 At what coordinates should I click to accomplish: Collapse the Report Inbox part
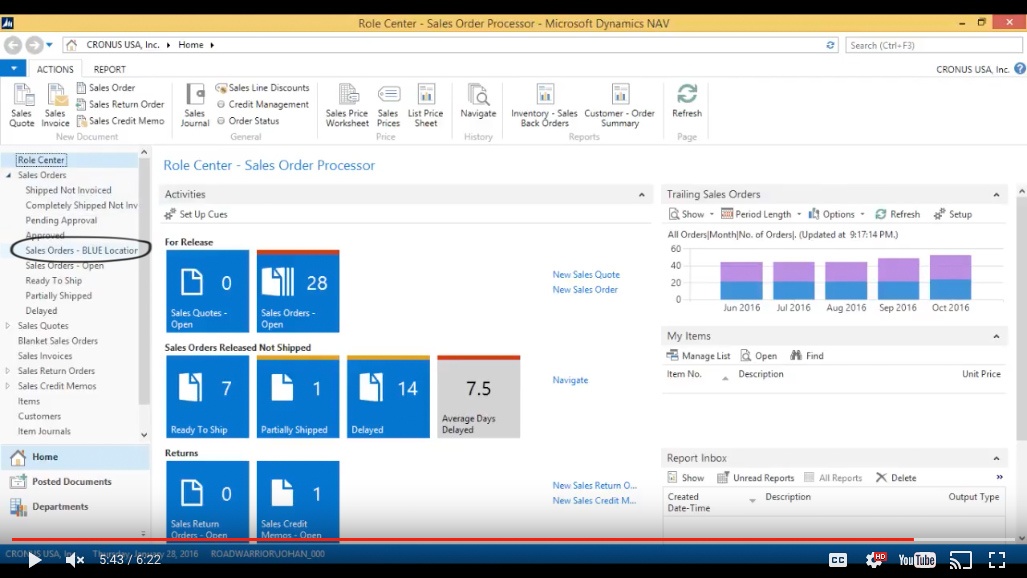(x=996, y=458)
